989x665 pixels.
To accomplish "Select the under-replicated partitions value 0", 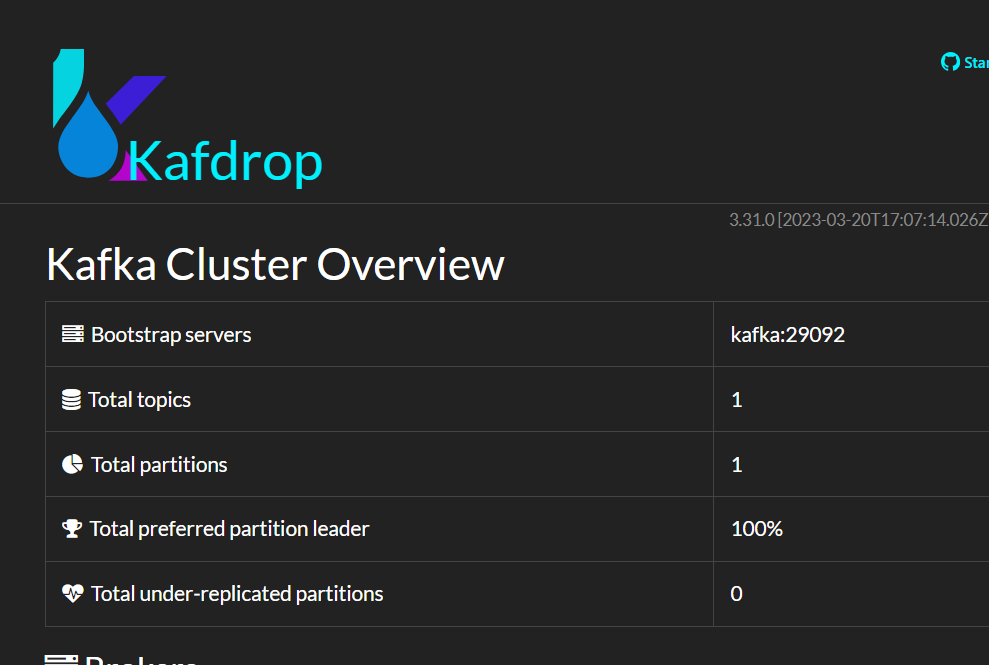I will pos(736,594).
